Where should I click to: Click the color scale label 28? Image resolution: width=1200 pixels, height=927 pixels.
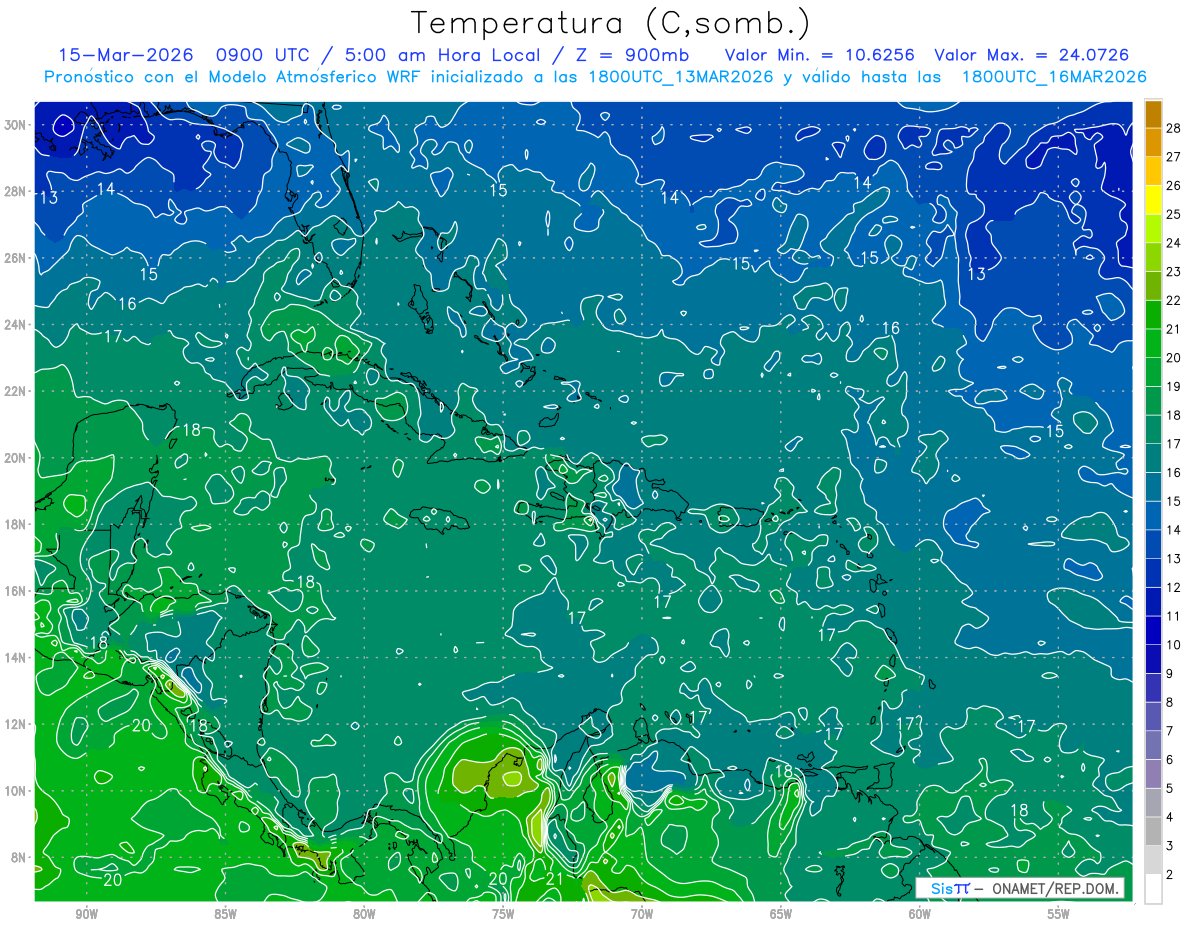pyautogui.click(x=1174, y=128)
